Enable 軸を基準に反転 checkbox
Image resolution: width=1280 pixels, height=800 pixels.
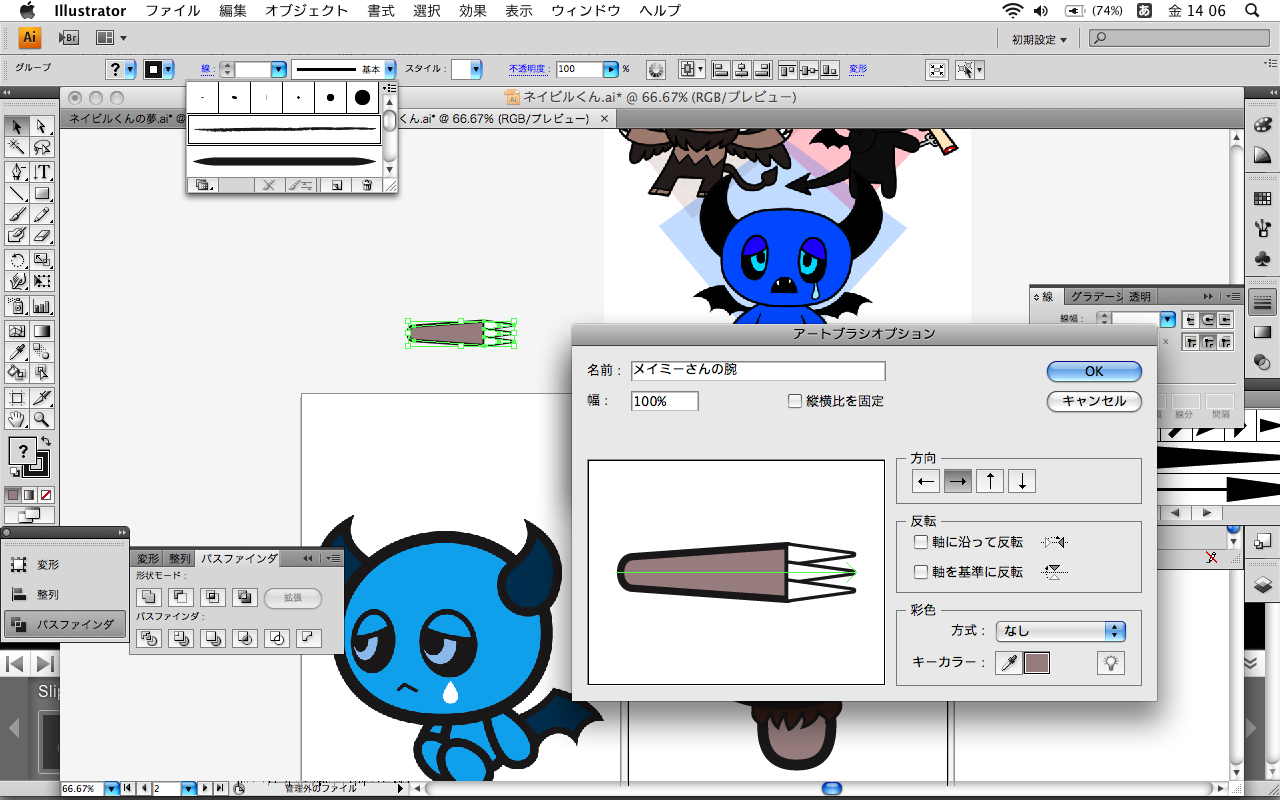click(922, 572)
